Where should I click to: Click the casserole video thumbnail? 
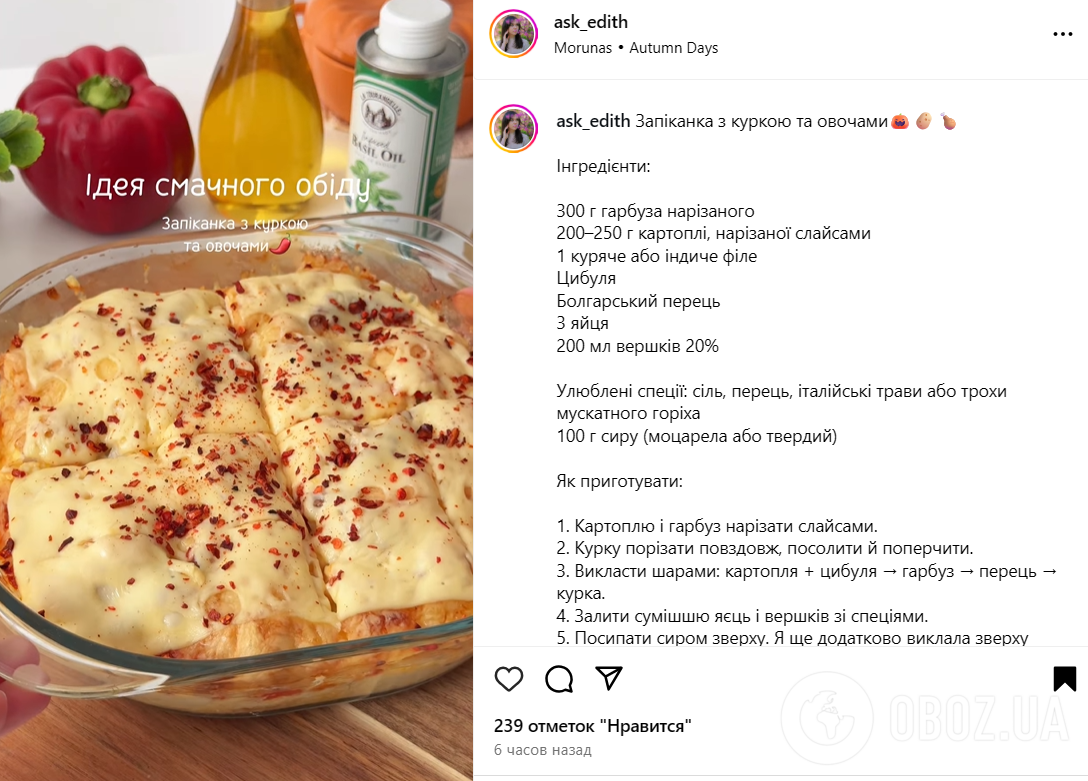(237, 390)
